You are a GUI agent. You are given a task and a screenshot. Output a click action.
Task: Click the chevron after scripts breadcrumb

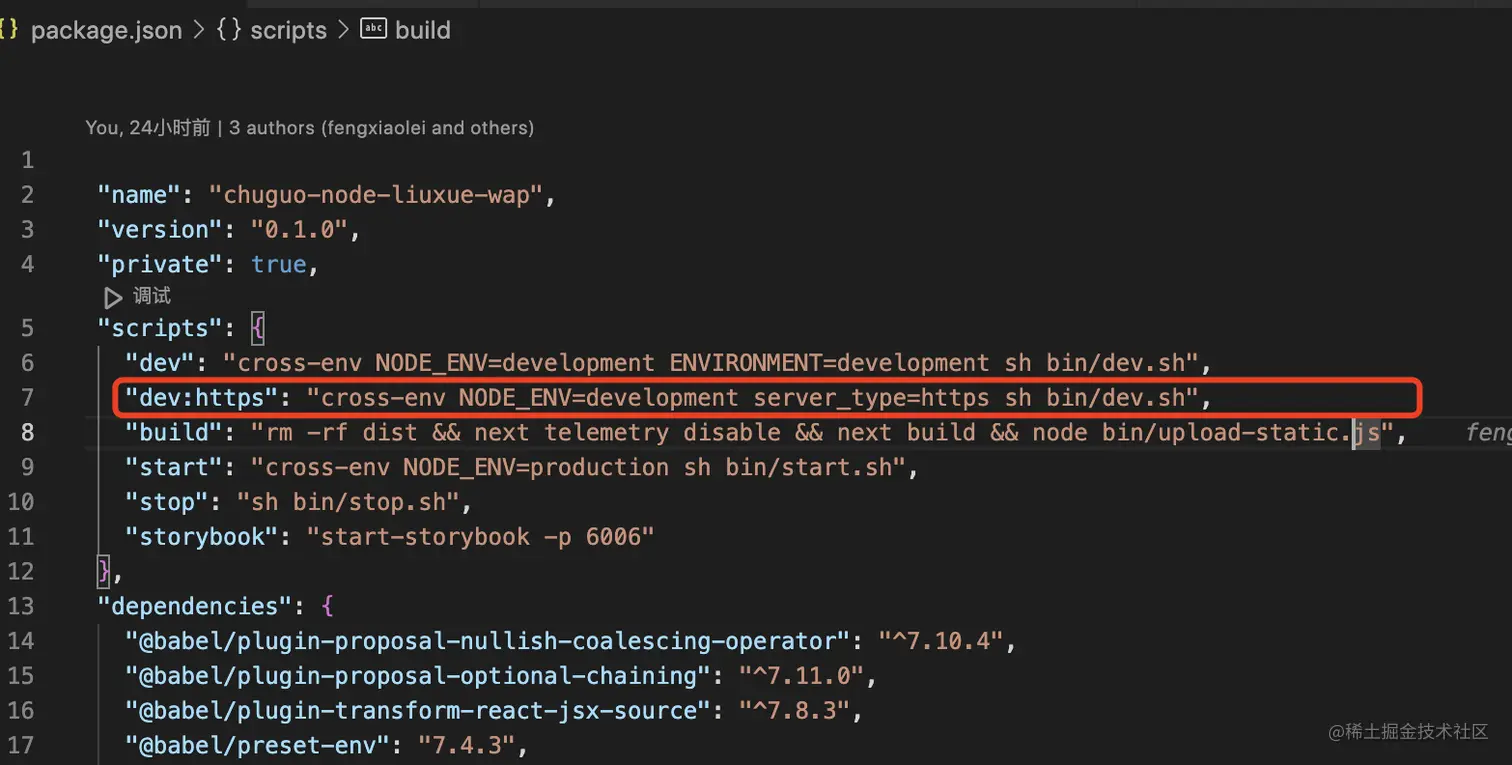coord(343,30)
